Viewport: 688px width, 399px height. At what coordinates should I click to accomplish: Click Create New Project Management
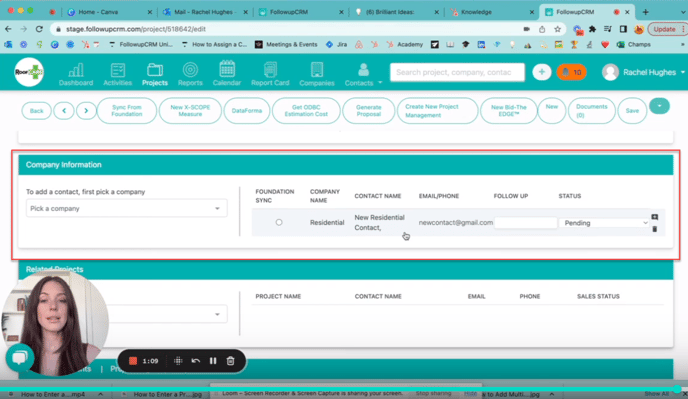pyautogui.click(x=437, y=111)
